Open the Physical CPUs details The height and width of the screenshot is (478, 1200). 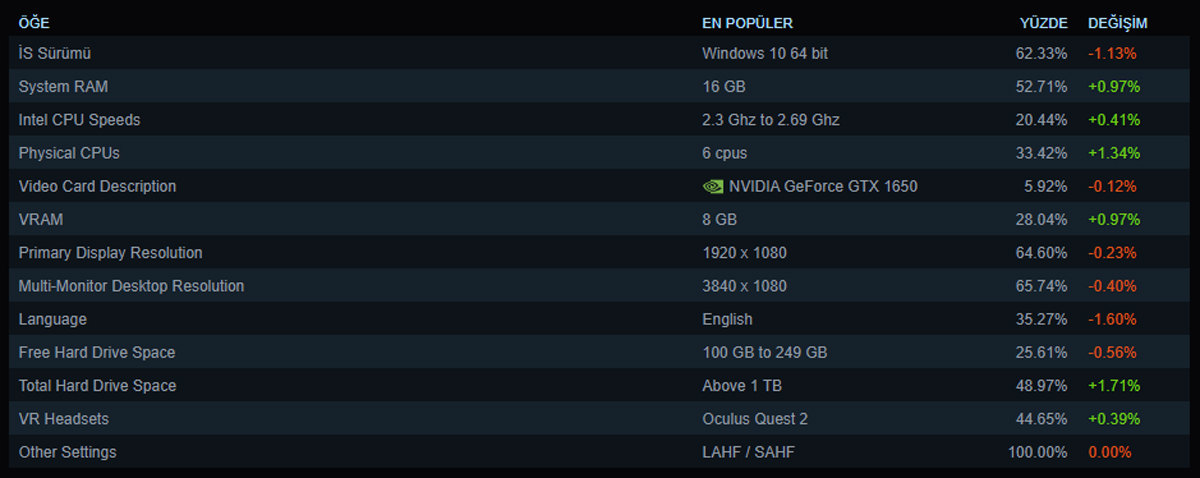[x=600, y=153]
